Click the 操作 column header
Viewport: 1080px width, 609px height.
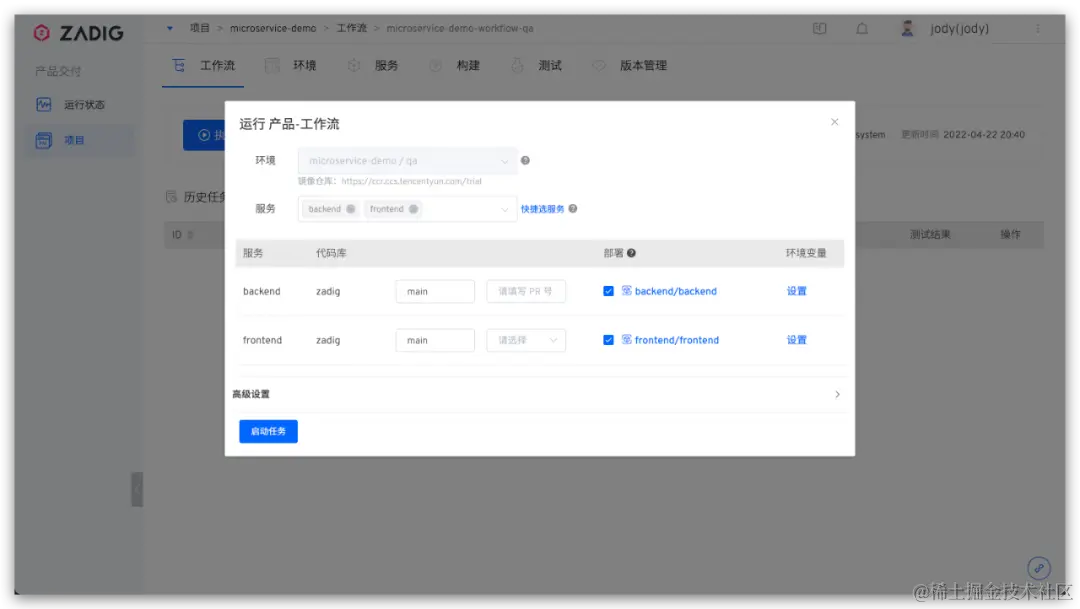(1010, 235)
